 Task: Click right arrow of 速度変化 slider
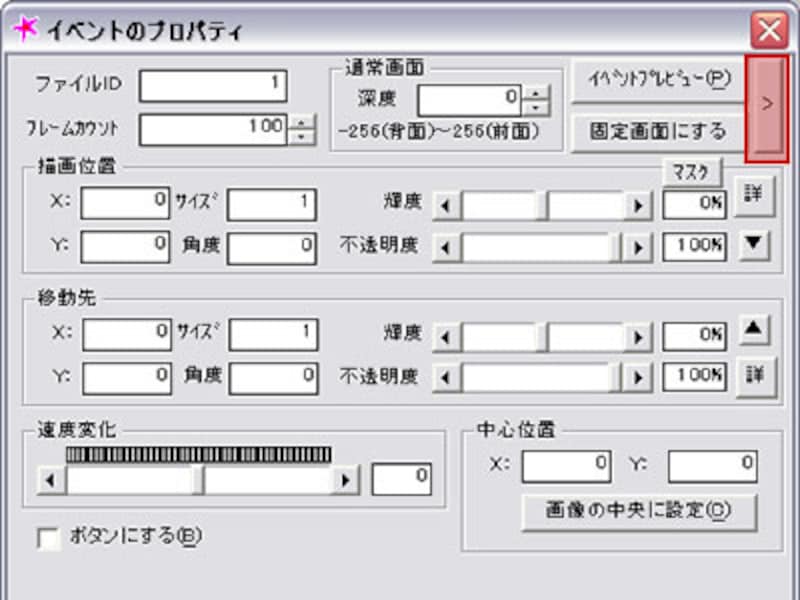click(346, 481)
